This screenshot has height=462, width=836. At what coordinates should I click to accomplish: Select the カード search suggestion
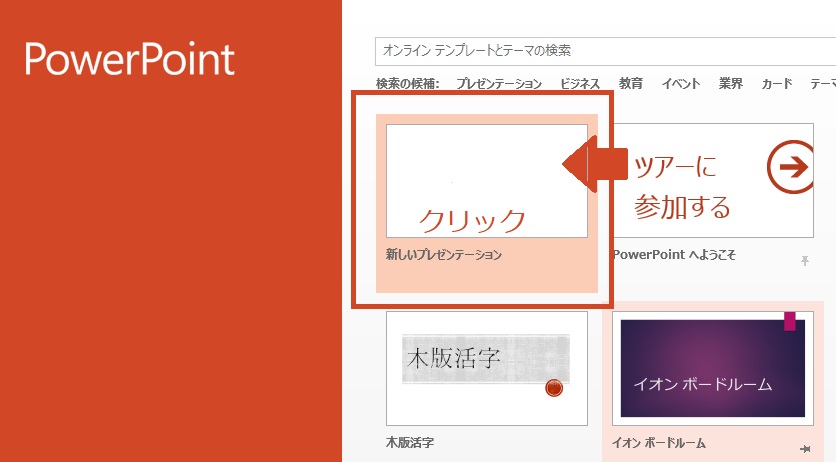point(777,84)
